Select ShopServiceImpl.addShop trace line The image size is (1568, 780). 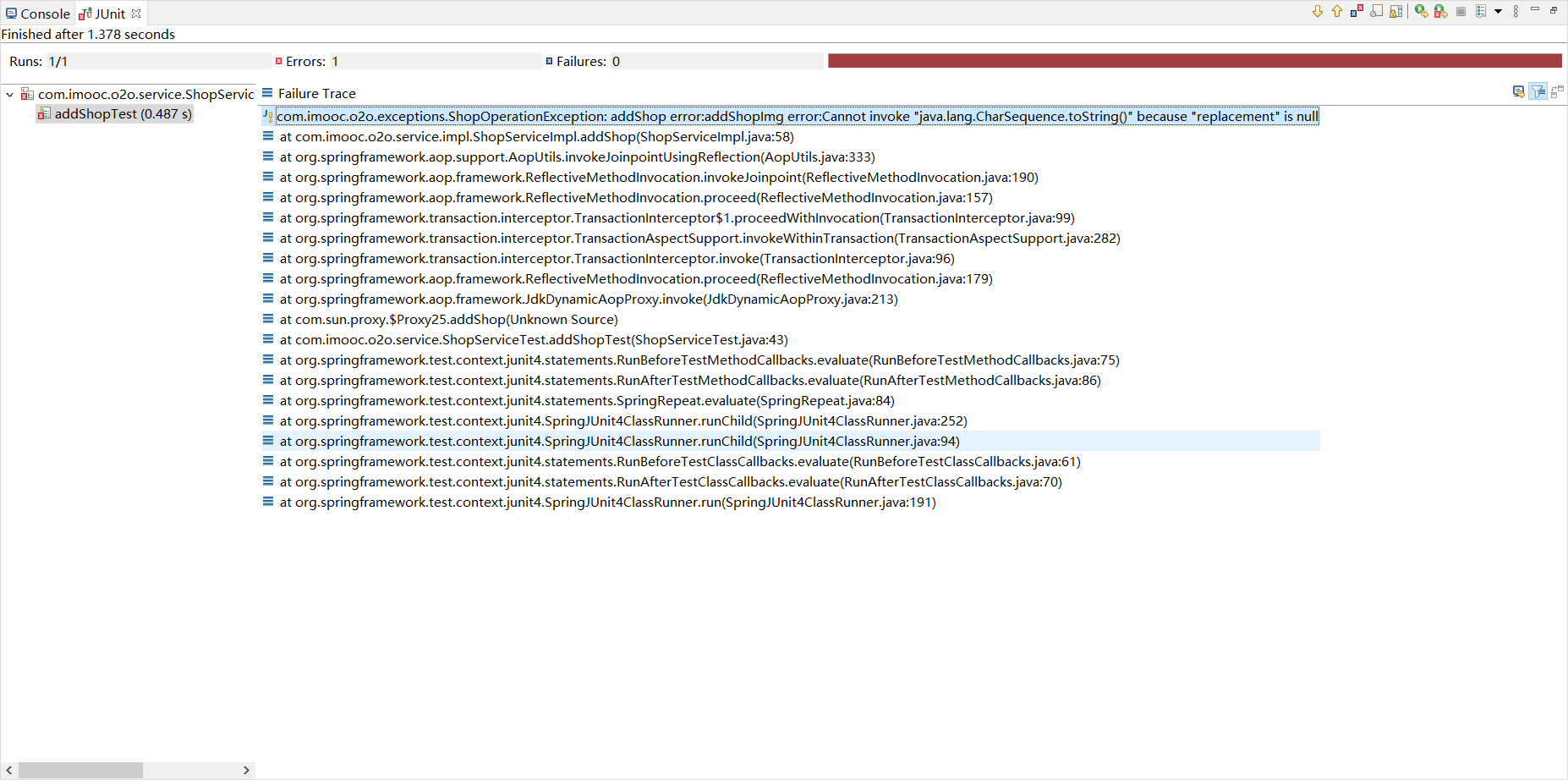coord(536,136)
